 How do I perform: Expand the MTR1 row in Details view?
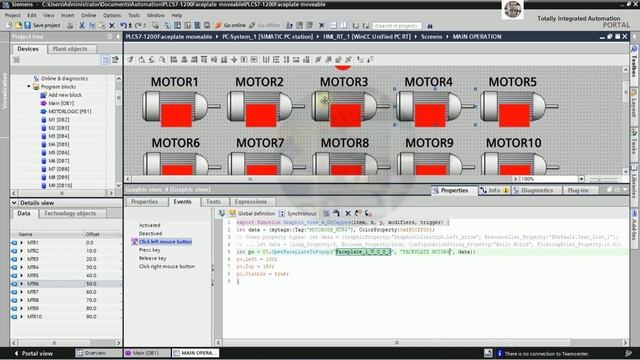pyautogui.click(x=22, y=242)
